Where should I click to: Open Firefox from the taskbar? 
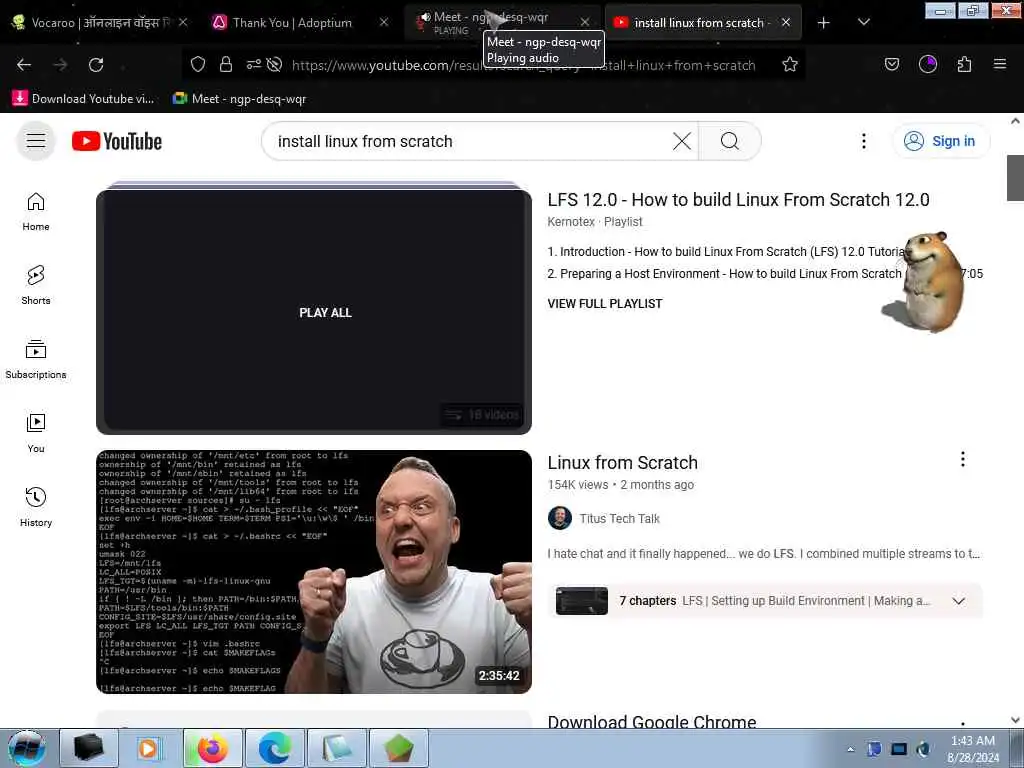(x=213, y=748)
